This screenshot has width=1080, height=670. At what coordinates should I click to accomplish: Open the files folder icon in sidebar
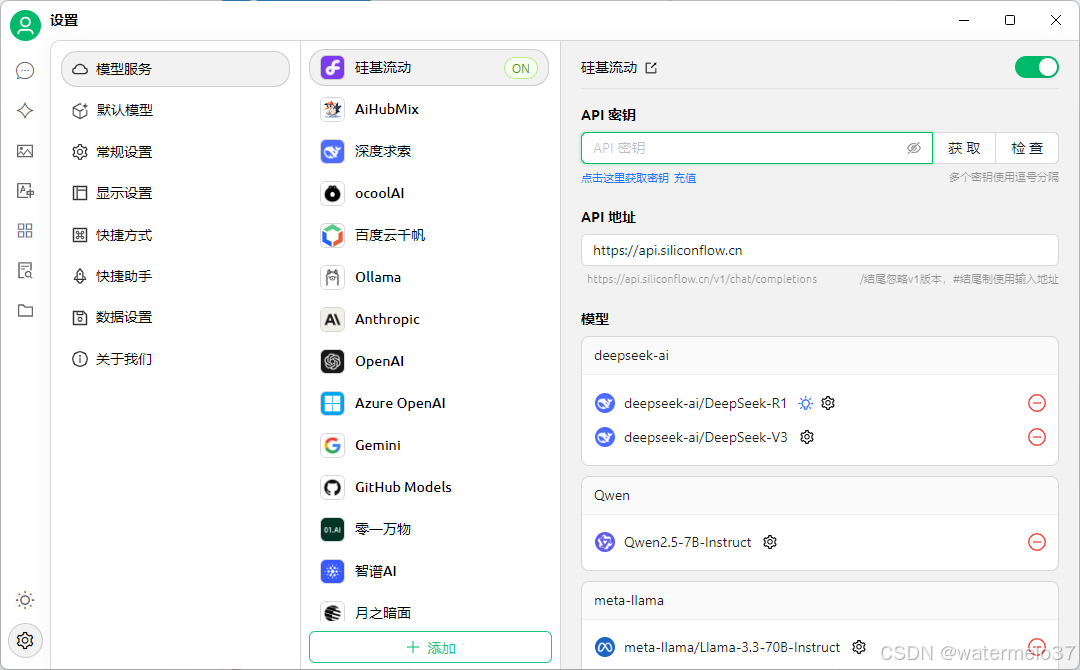click(x=25, y=311)
